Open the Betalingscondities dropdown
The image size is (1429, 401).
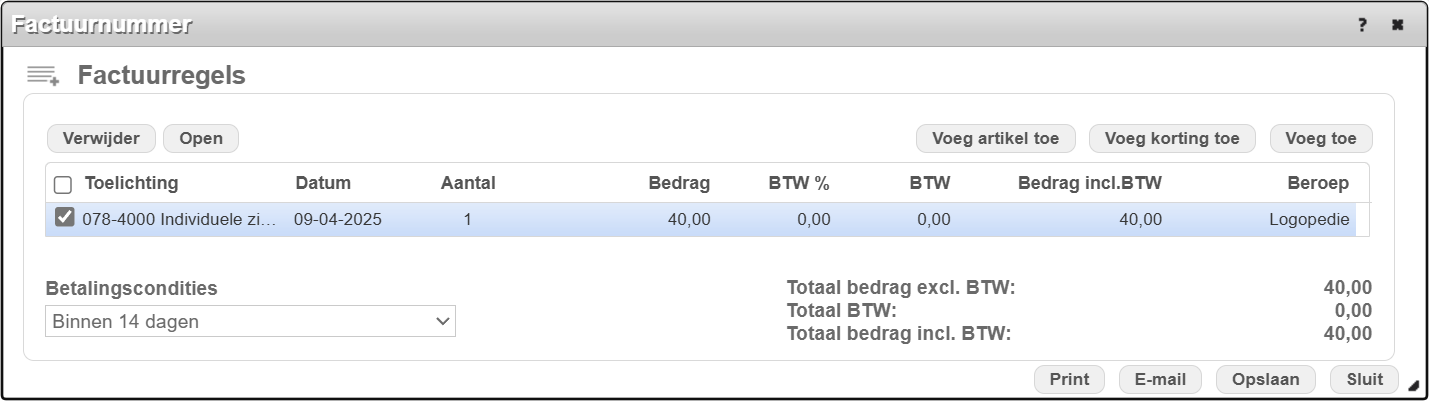pyautogui.click(x=250, y=321)
